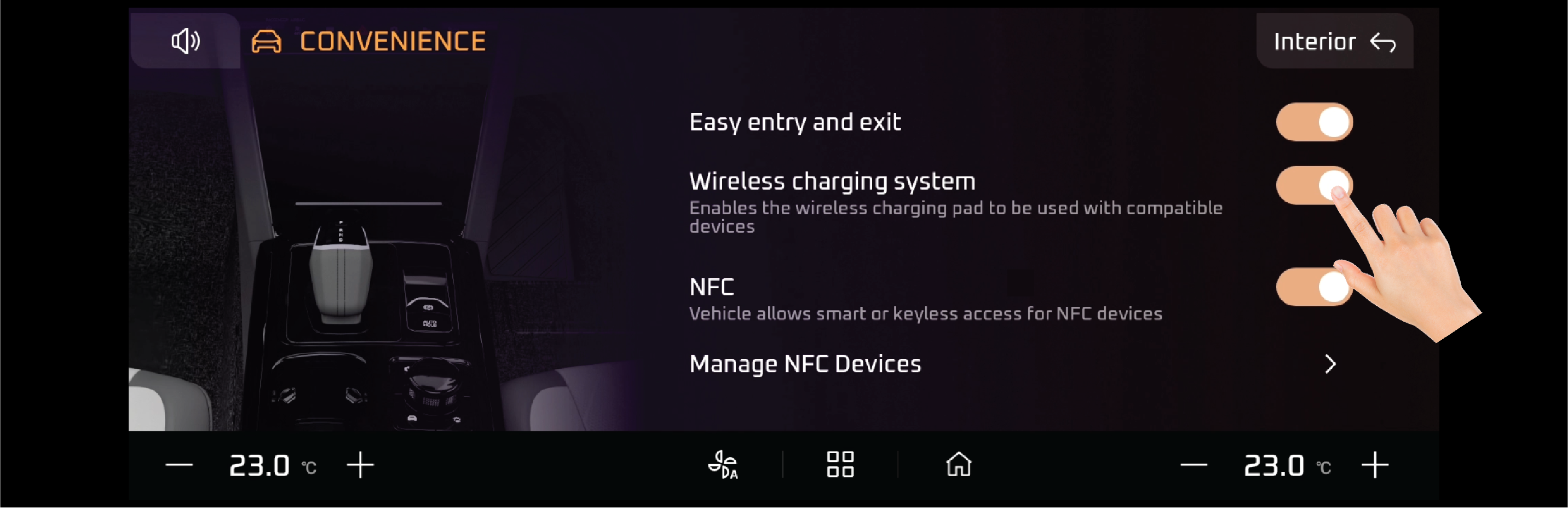Tap the right 23.0 °C temperature readout
This screenshot has width=1568, height=508.
(x=1287, y=466)
